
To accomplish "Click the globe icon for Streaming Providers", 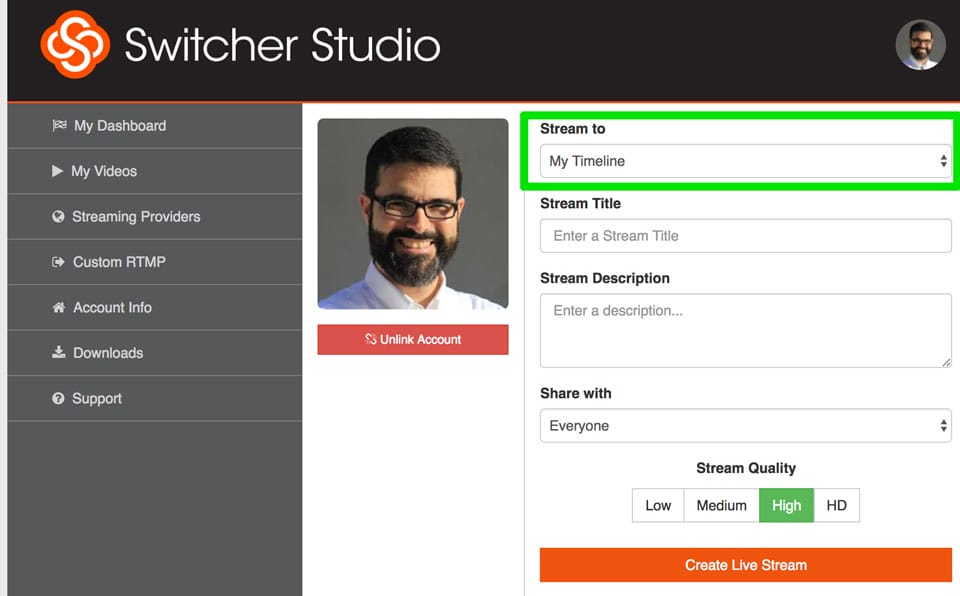I will (59, 216).
